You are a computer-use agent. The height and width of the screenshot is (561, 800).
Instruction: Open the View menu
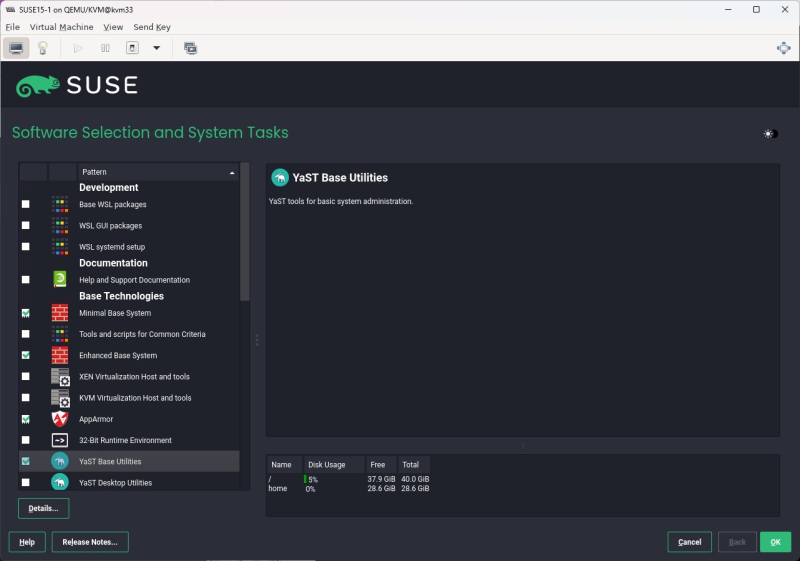[x=113, y=27]
